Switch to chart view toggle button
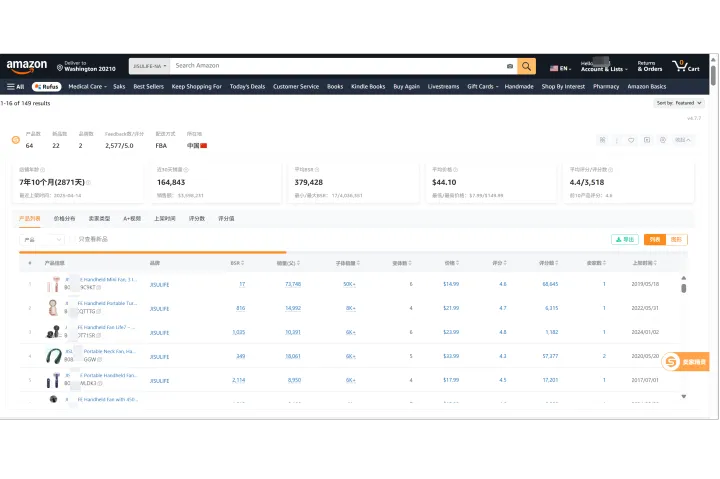Image resolution: width=720 pixels, height=479 pixels. coord(676,240)
